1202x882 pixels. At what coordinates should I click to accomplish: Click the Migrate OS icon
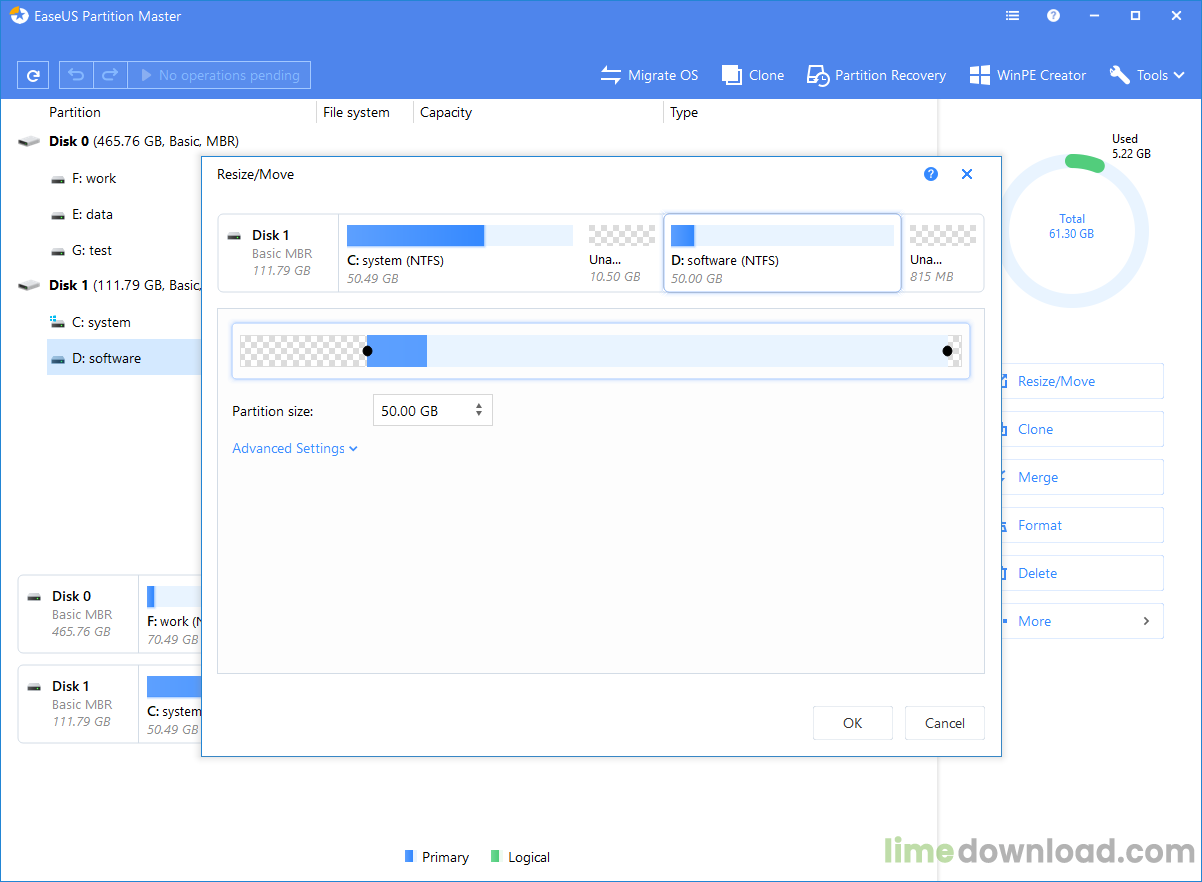click(x=611, y=75)
